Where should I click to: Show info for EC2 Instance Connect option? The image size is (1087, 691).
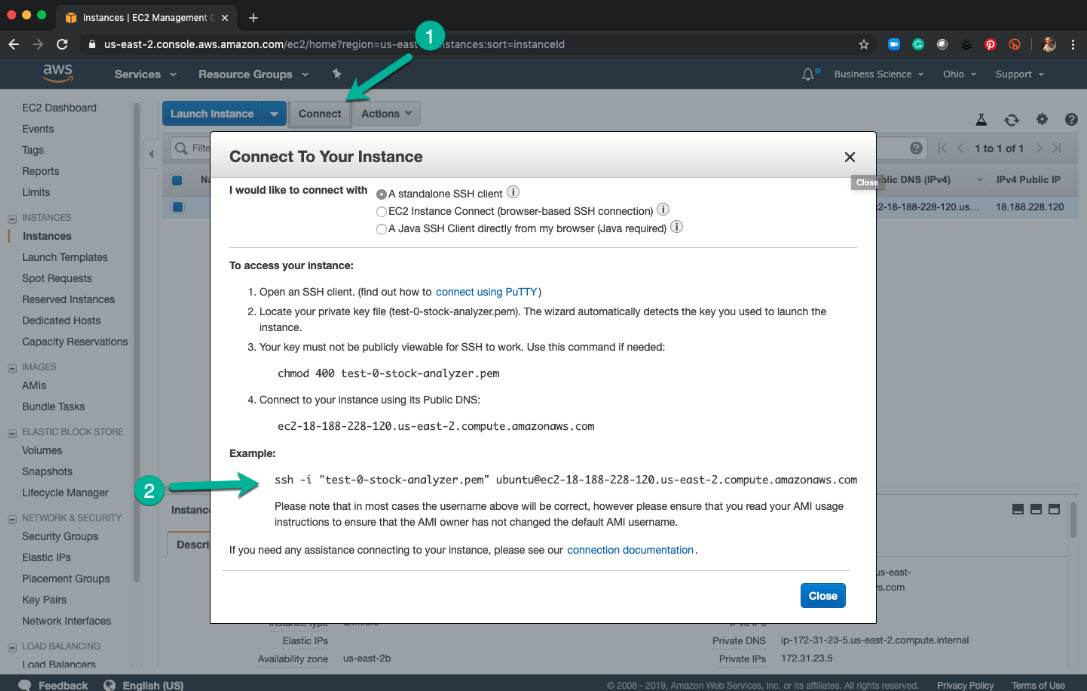coord(663,209)
